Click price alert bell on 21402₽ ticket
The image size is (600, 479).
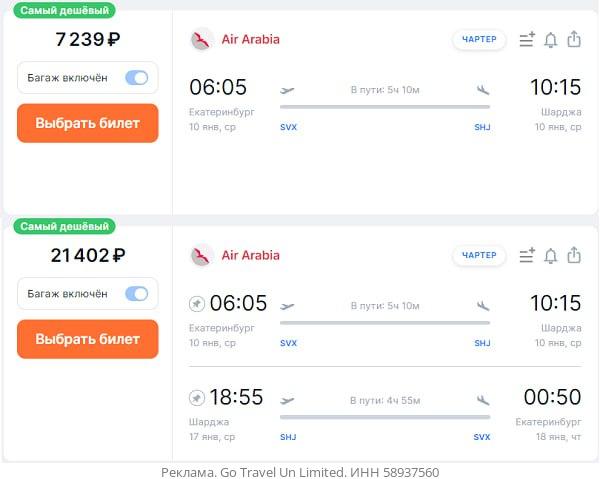551,256
